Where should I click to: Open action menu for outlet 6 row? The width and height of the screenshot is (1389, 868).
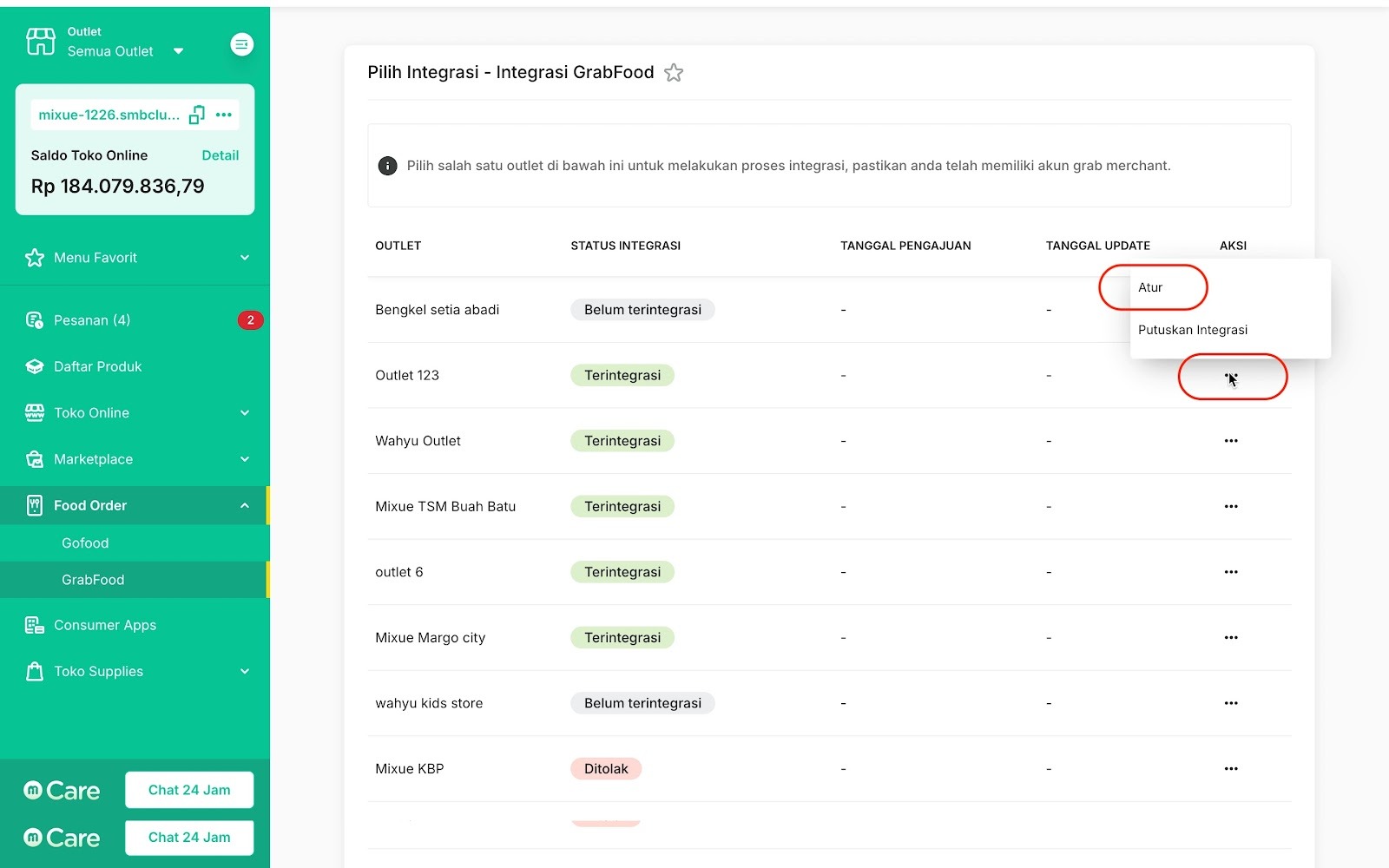coord(1231,572)
